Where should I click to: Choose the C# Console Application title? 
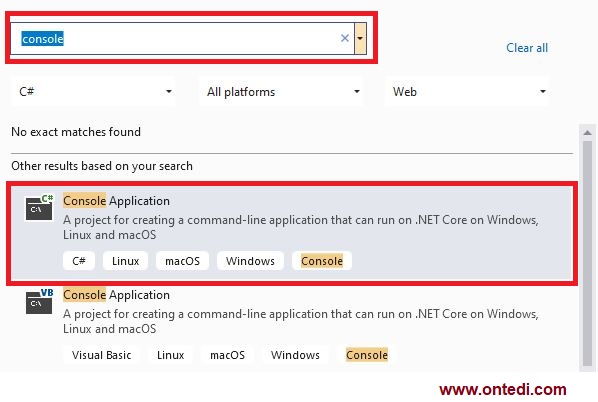pos(116,201)
